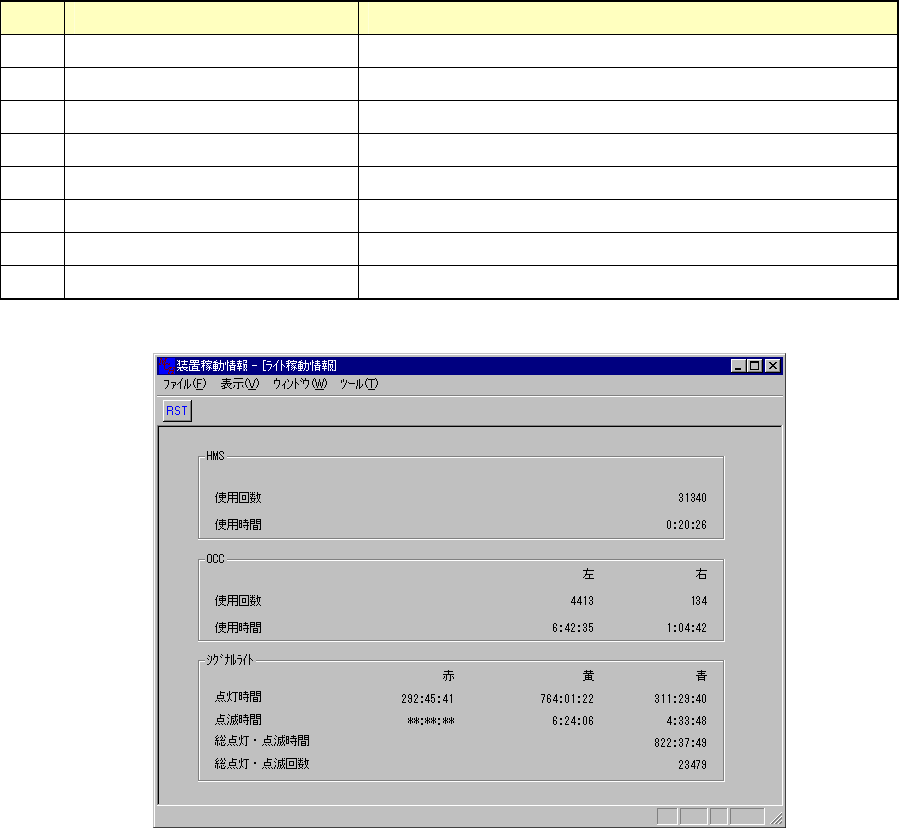Click the 青 column header

point(701,676)
